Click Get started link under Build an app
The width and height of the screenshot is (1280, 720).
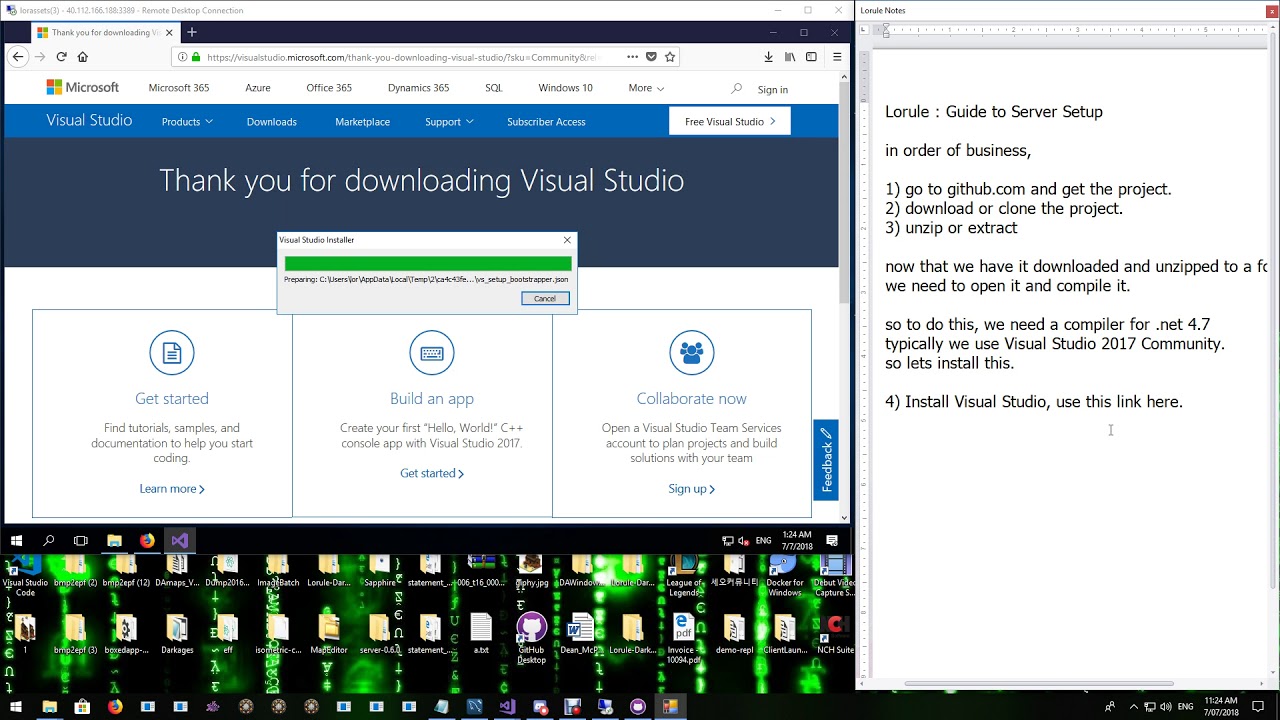click(x=432, y=473)
